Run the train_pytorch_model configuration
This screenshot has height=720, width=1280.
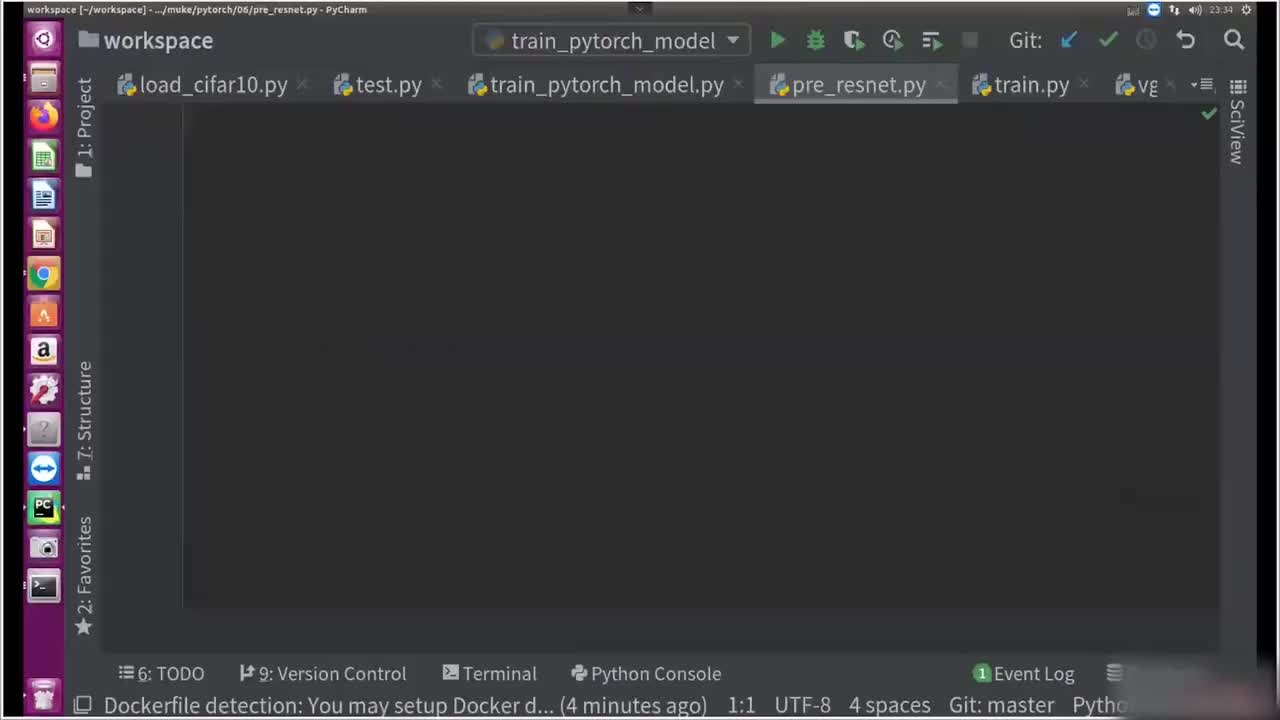[777, 41]
